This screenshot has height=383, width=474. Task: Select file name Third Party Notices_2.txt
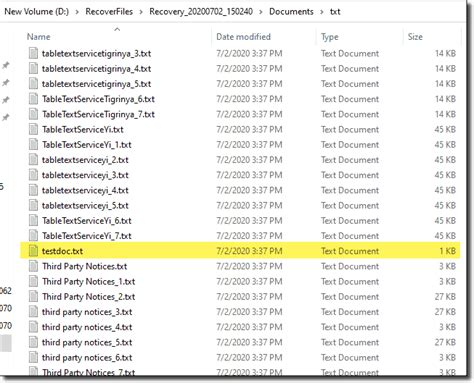pyautogui.click(x=88, y=297)
